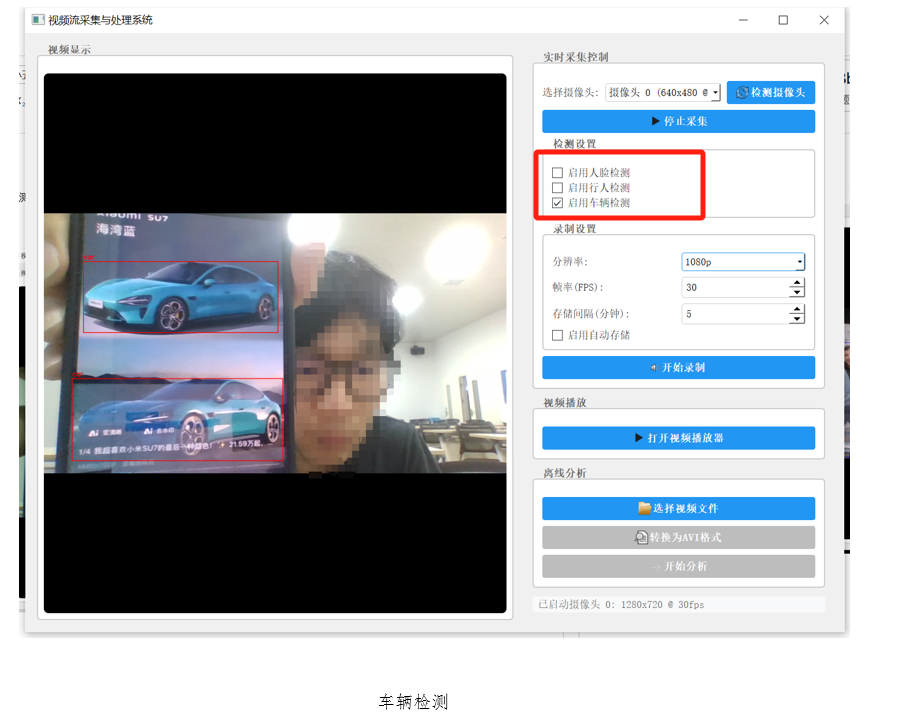Click the 选择视频文件 button
Screen dimensions: 922x720
pyautogui.click(x=678, y=508)
